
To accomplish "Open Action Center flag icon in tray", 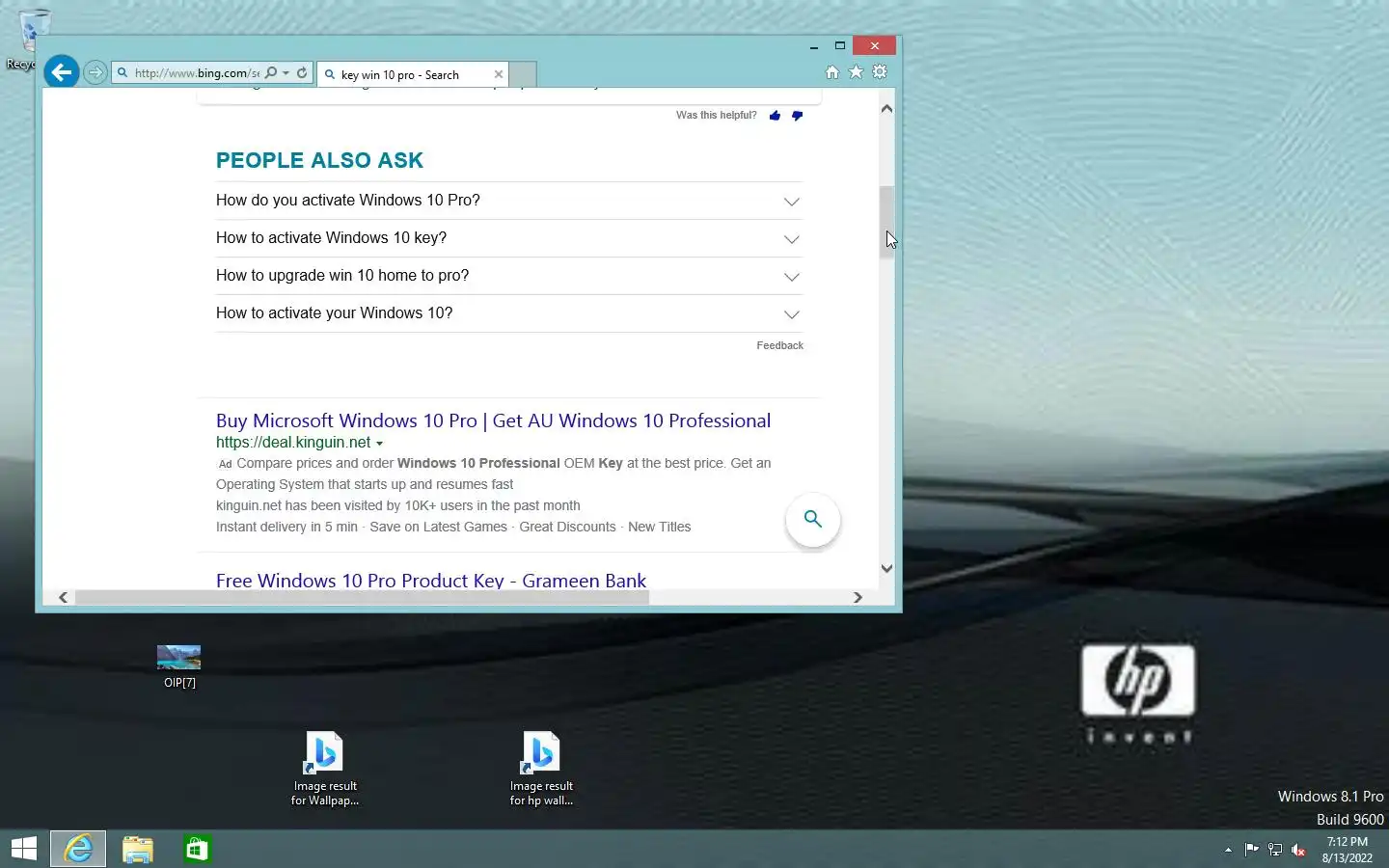I will pyautogui.click(x=1251, y=850).
